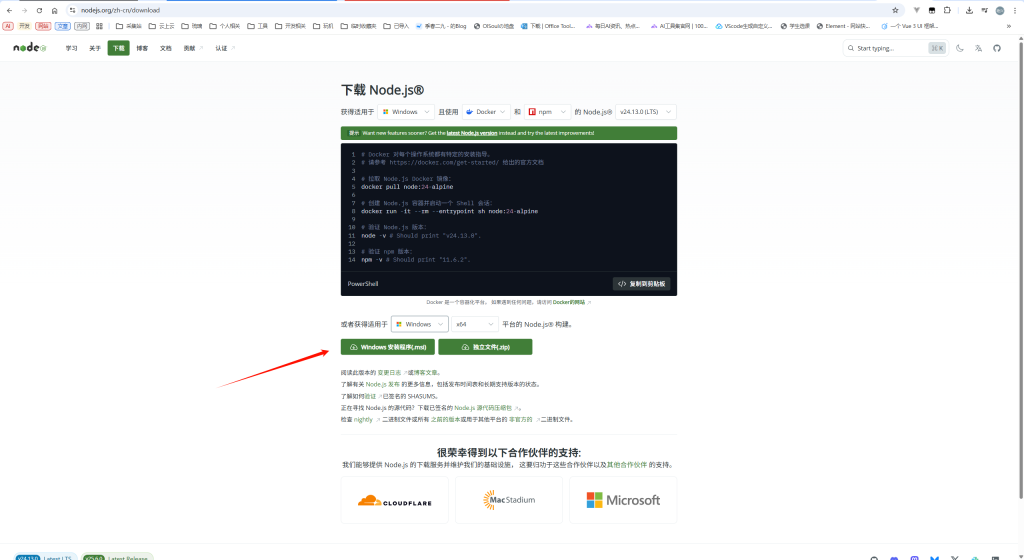The width and height of the screenshot is (1024, 560).
Task: Open the apps grid bookmark icon
Action: click(99, 26)
